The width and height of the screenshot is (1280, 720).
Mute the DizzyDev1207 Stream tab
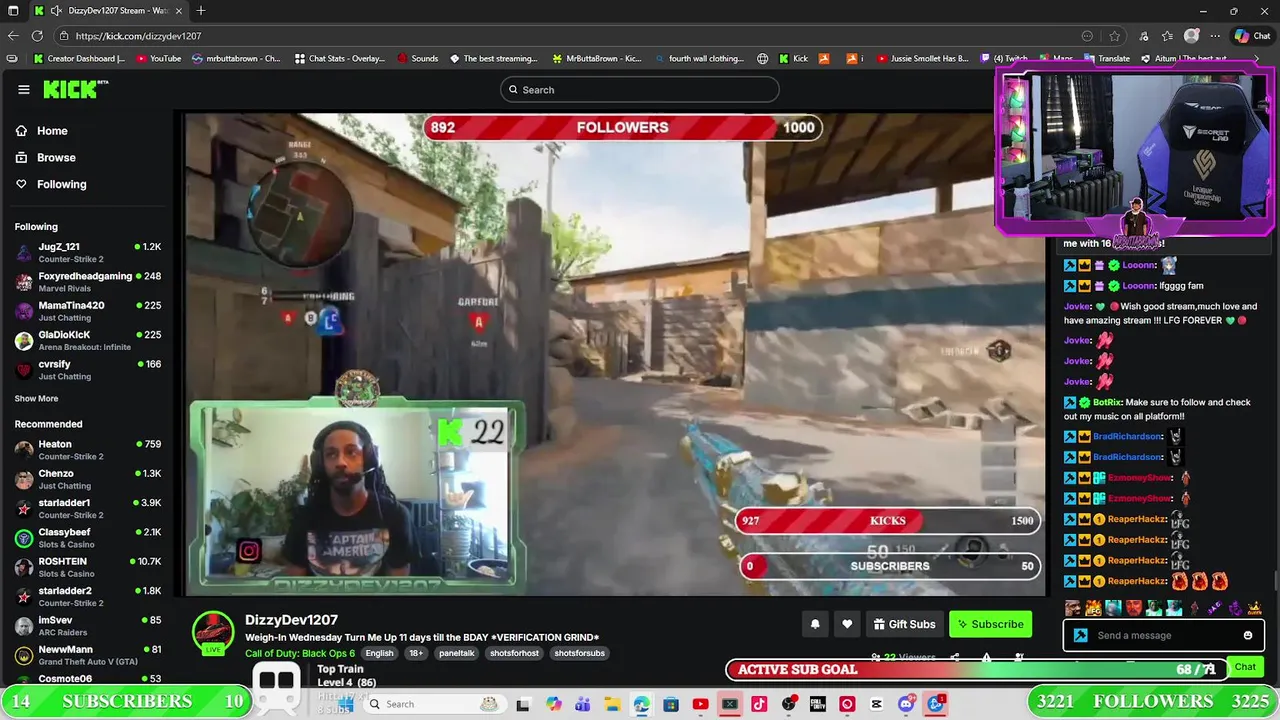[x=56, y=11]
